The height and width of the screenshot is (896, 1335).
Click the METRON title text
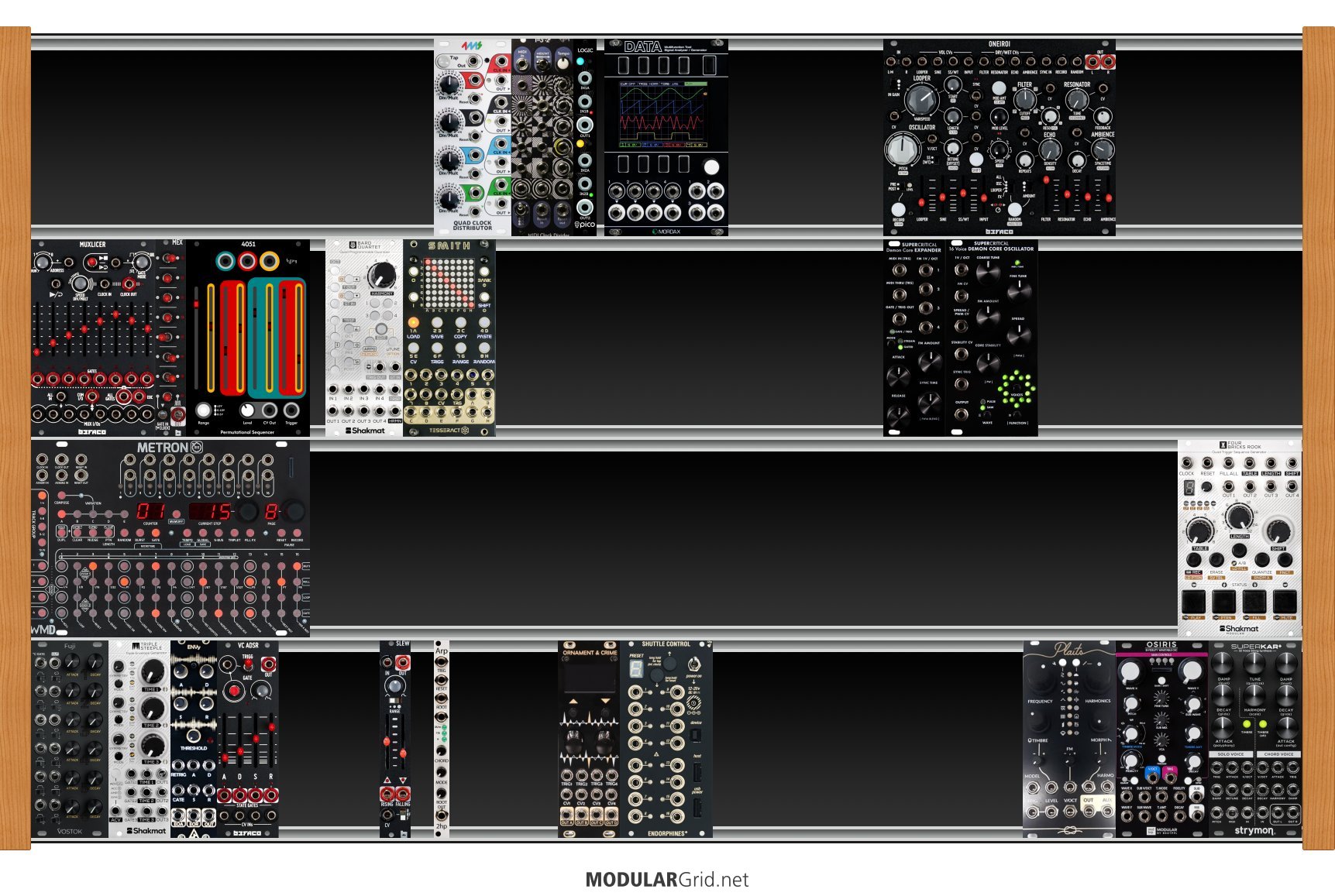click(163, 448)
